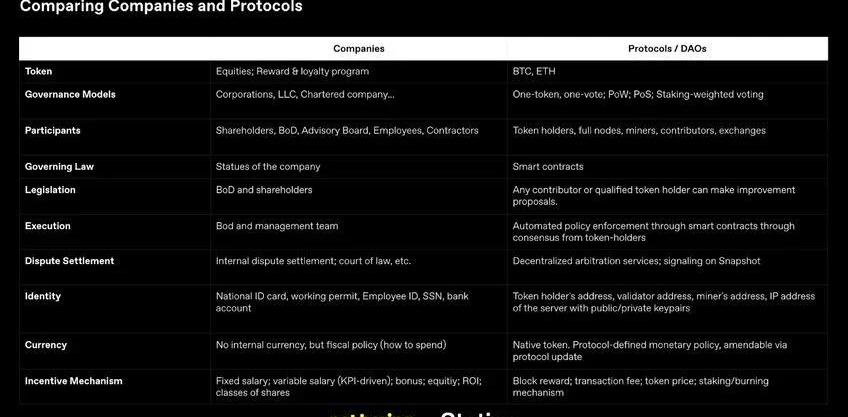Screen dimensions: 848x417
Task: Select the 'Statues of the company' cell
Action: tap(268, 167)
